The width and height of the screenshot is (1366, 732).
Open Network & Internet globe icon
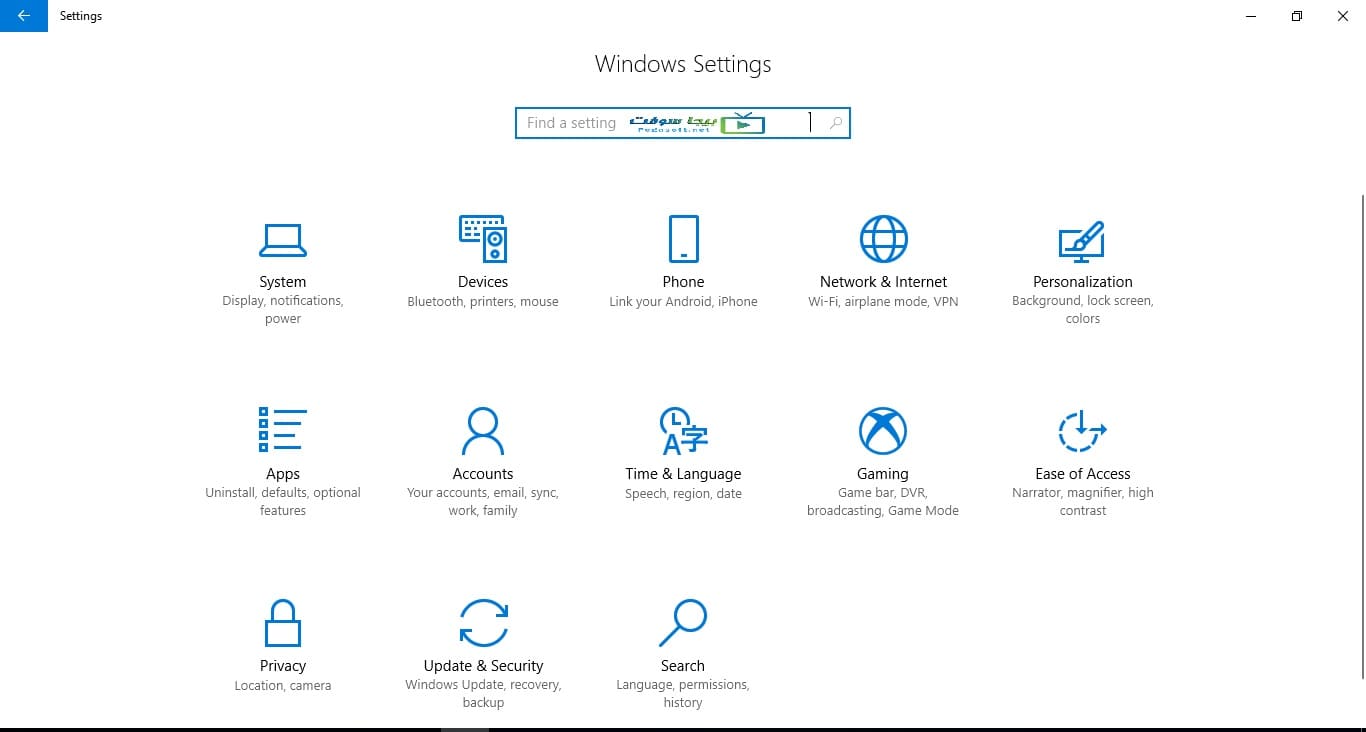[x=883, y=239]
